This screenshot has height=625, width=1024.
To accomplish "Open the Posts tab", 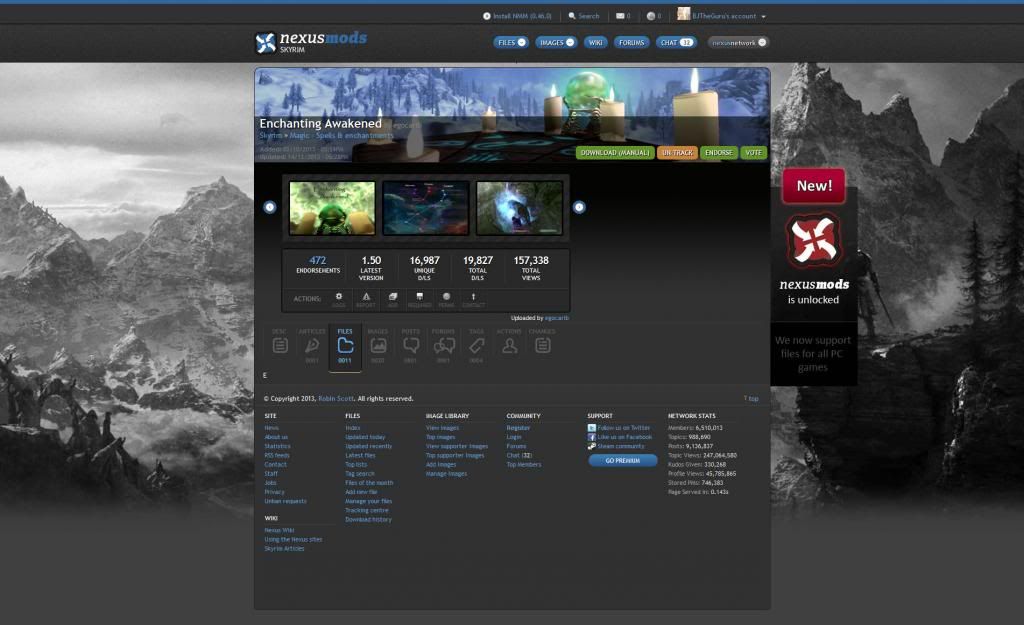I will pos(411,345).
